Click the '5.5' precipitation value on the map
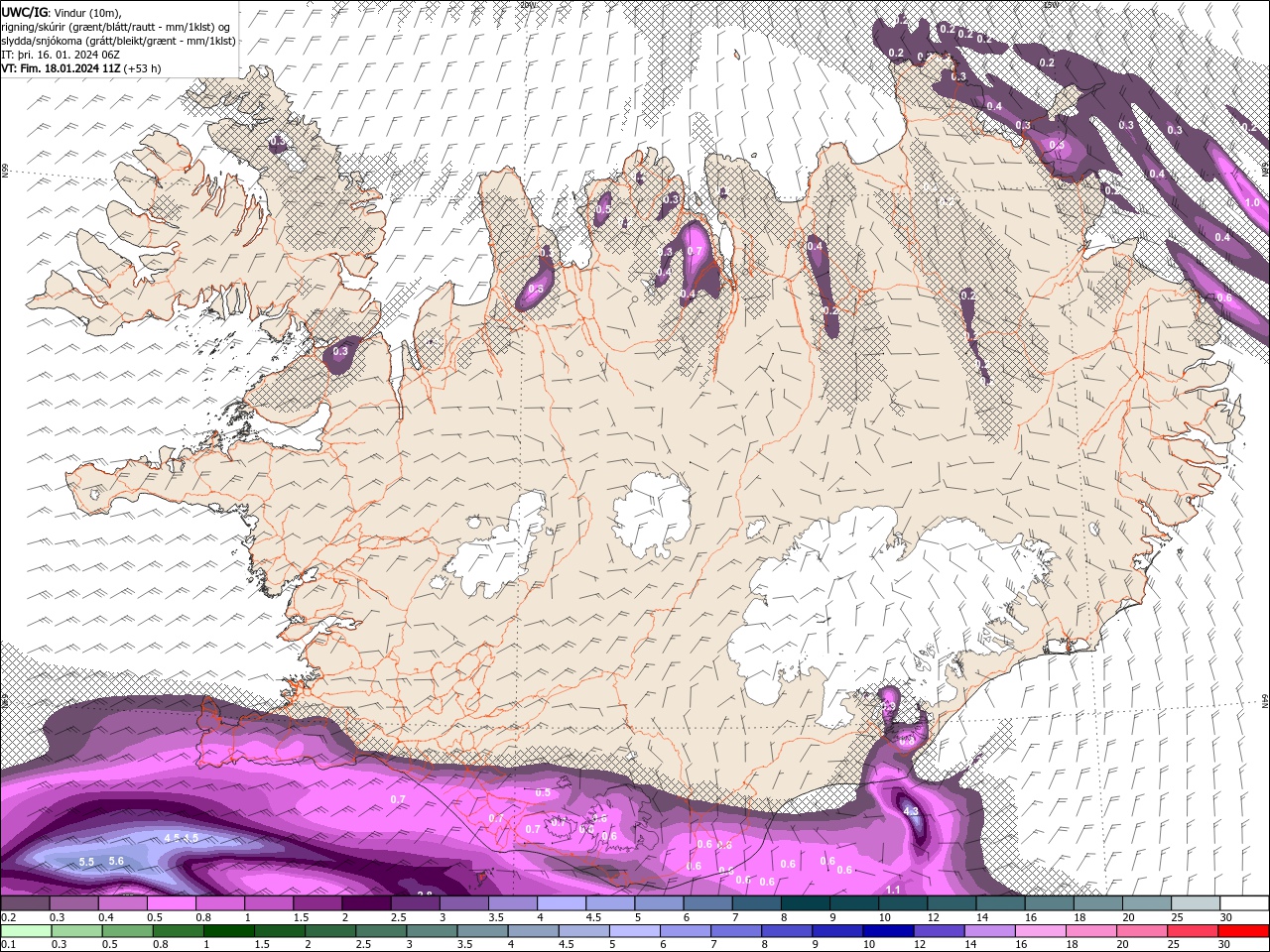Screen dimensions: 1270x952 (x=86, y=862)
